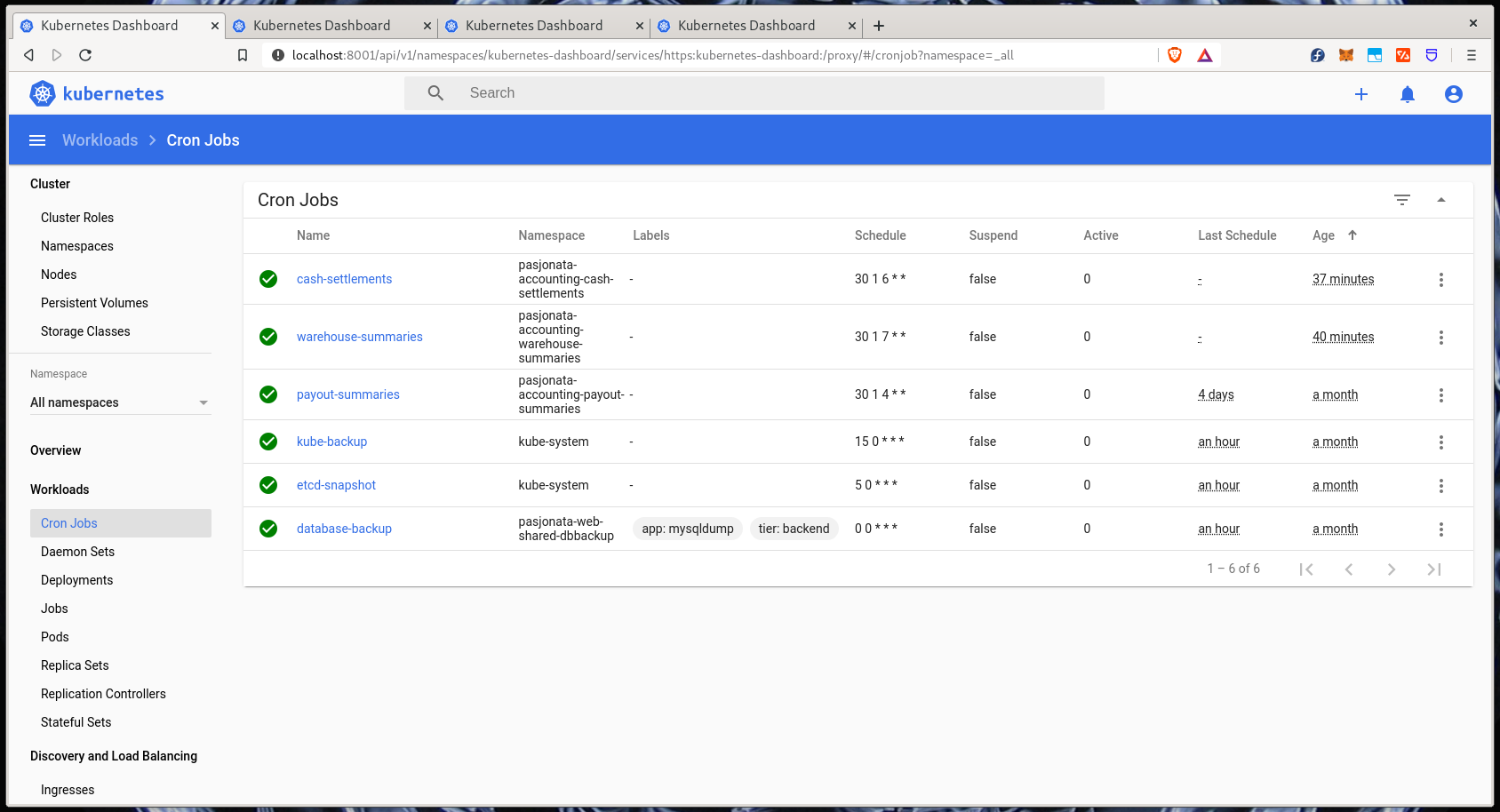Open actions menu for database-backup row
The height and width of the screenshot is (812, 1500).
(1441, 529)
